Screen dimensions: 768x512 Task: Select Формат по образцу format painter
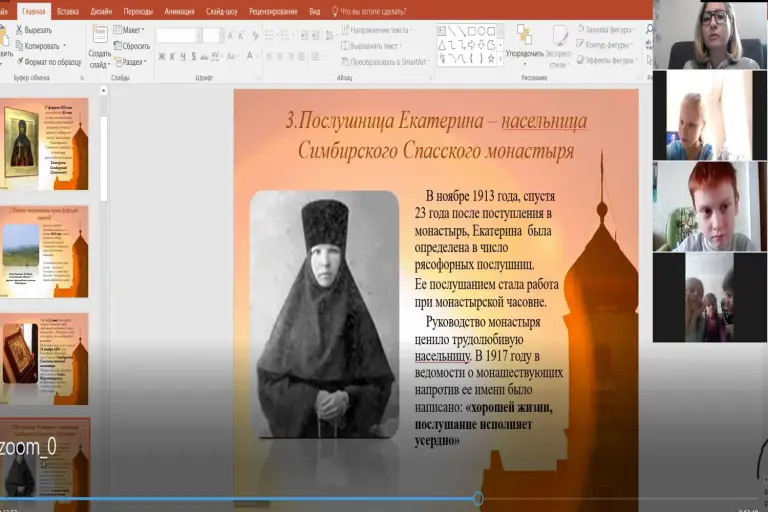48,62
